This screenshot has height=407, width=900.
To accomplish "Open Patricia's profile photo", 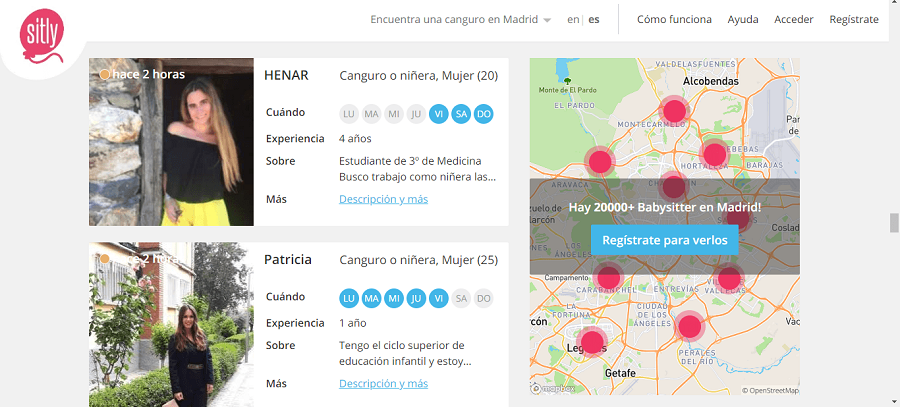I will point(171,324).
